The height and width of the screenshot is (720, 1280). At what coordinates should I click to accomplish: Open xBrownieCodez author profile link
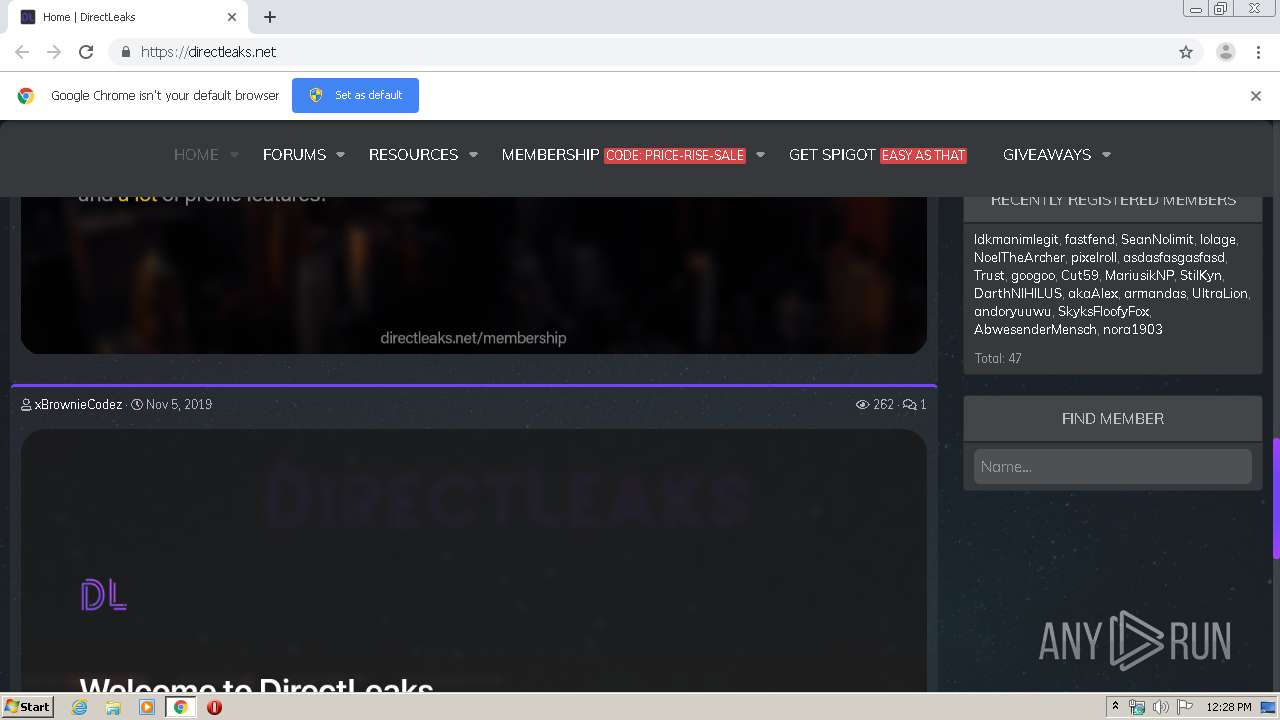pos(78,405)
